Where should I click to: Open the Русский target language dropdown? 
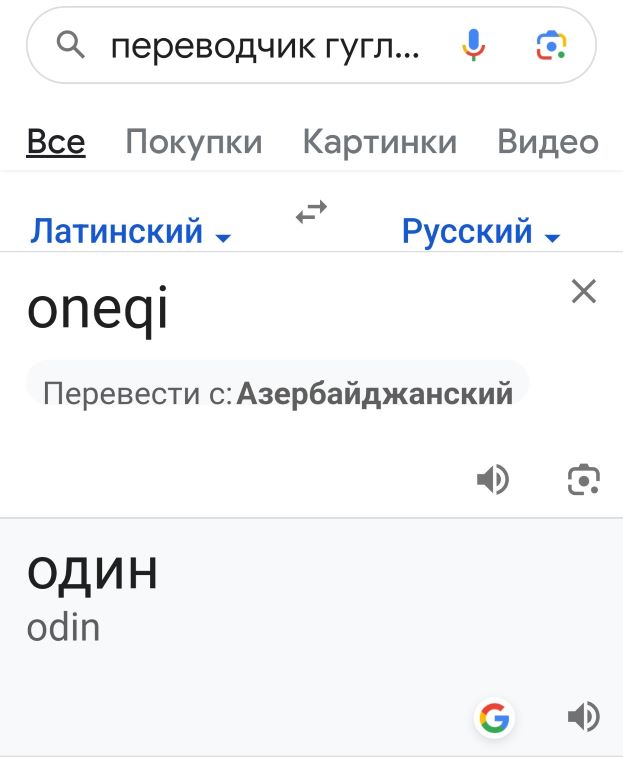(481, 231)
